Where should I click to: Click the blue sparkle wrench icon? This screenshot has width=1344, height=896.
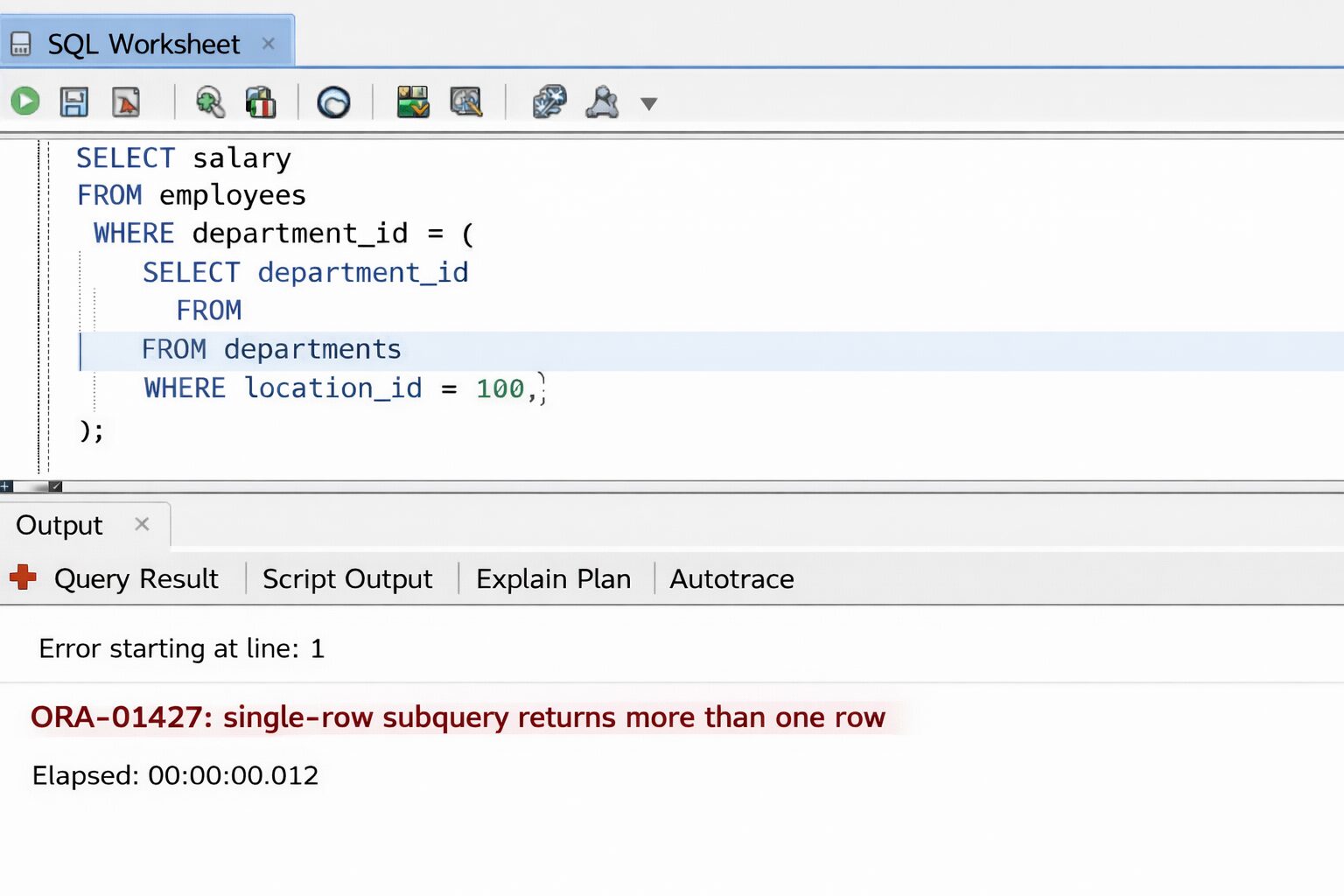pos(549,102)
